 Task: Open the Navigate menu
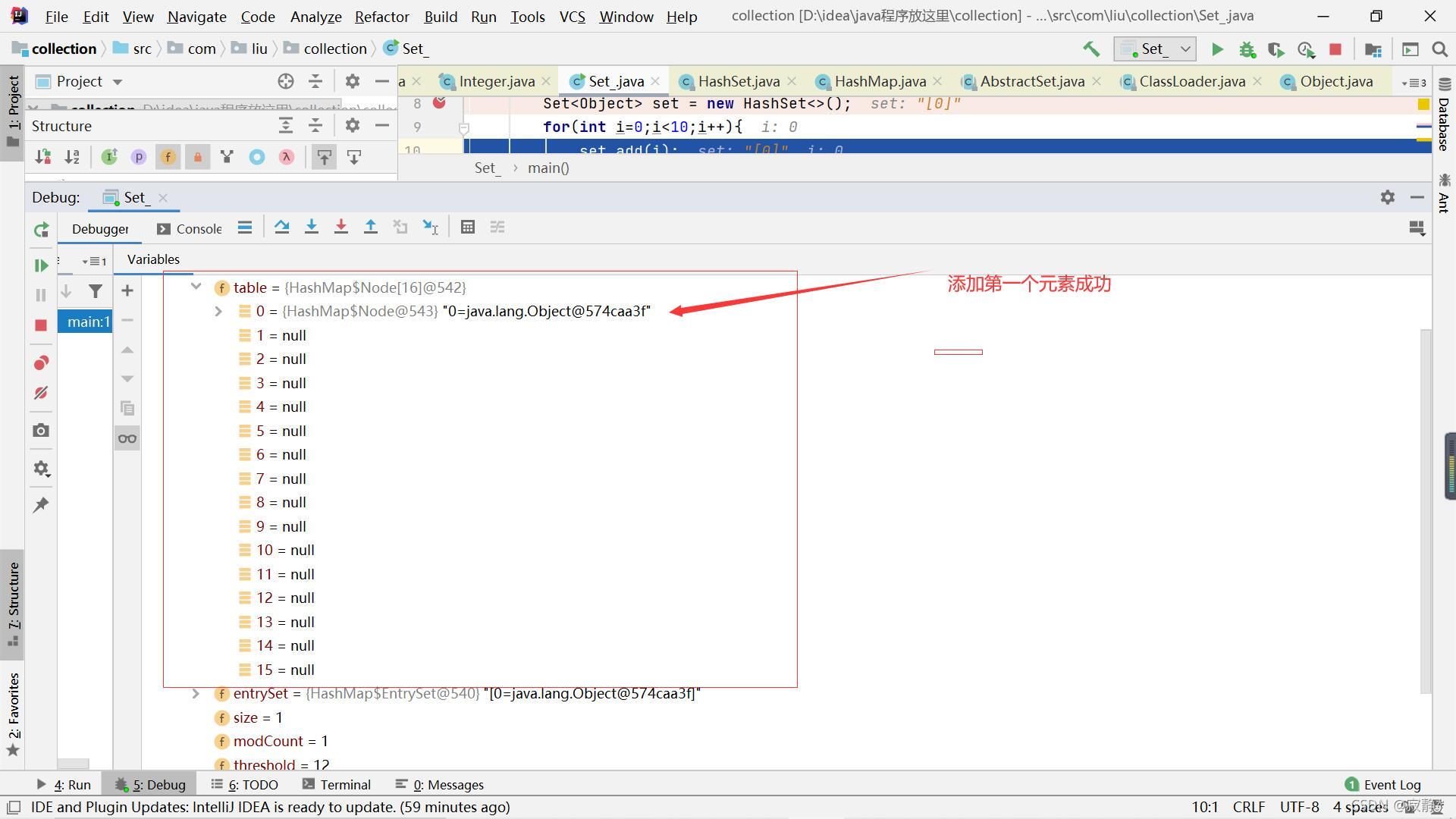[196, 16]
